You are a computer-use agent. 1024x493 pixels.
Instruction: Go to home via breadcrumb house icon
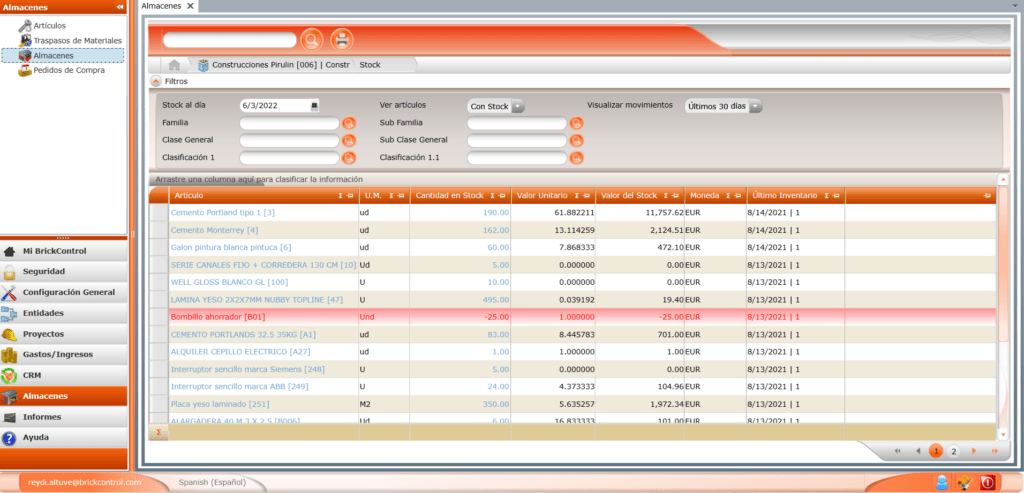[x=174, y=65]
